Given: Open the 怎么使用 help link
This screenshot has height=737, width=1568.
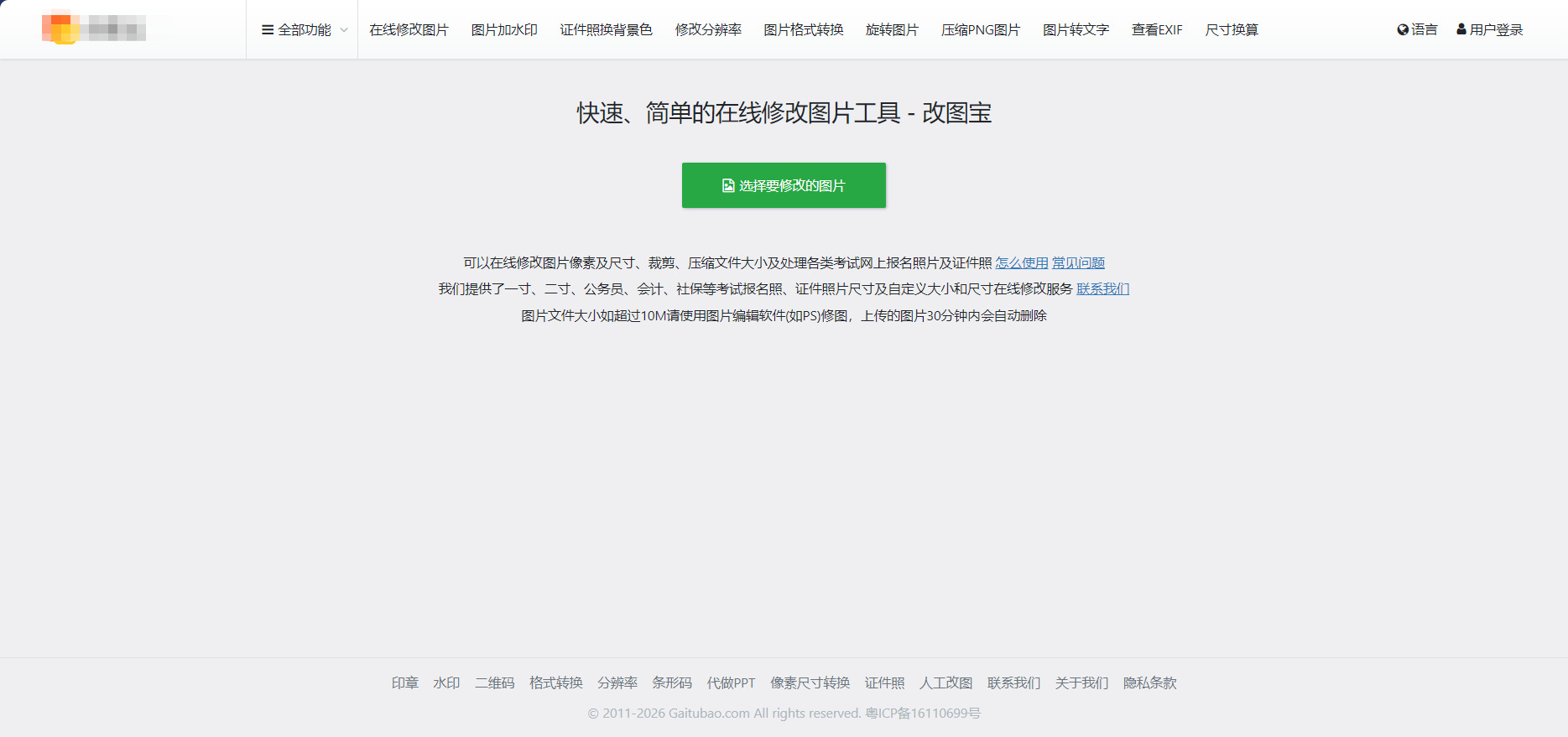Looking at the screenshot, I should click(x=1022, y=263).
